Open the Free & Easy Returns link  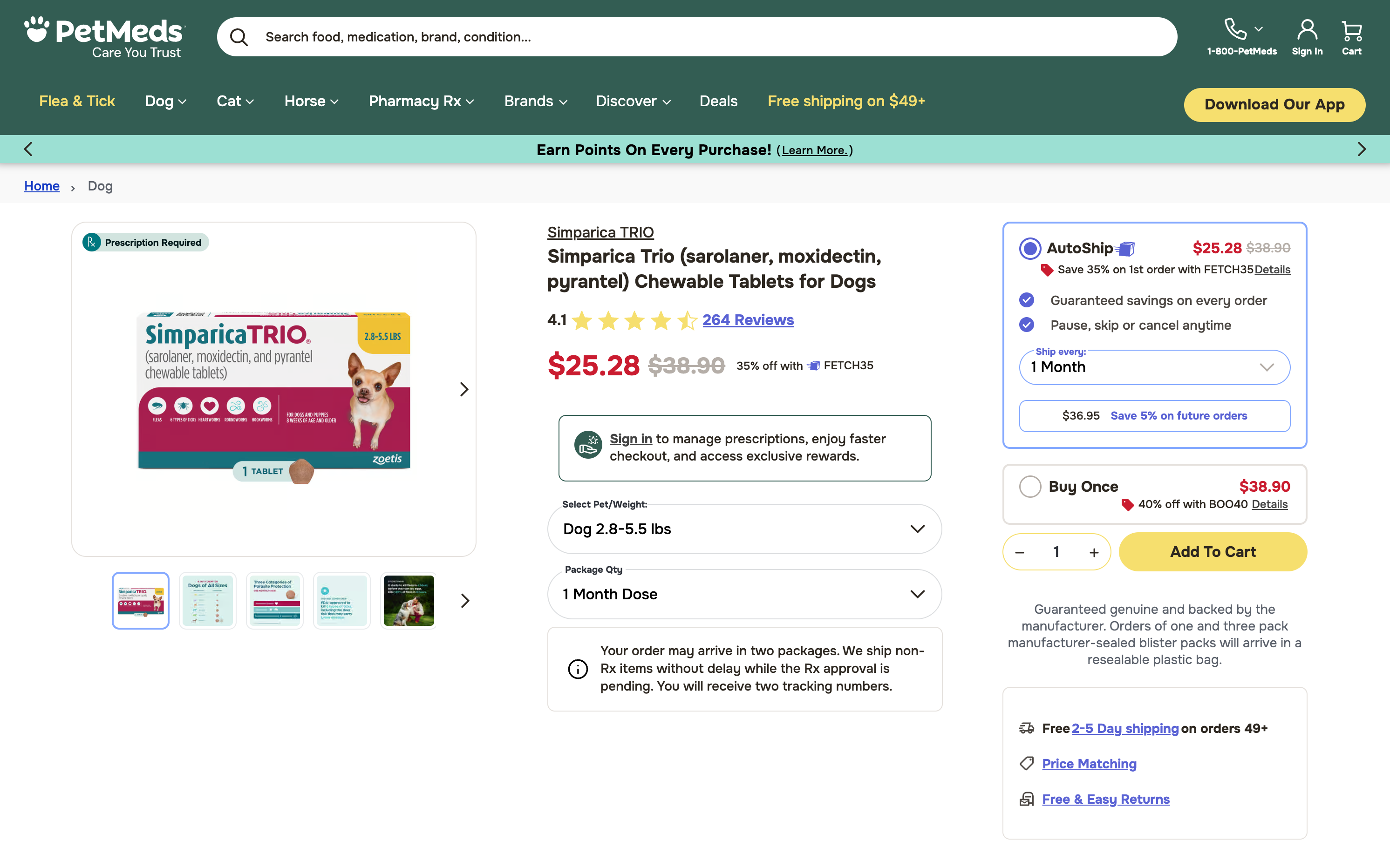[x=1106, y=799]
